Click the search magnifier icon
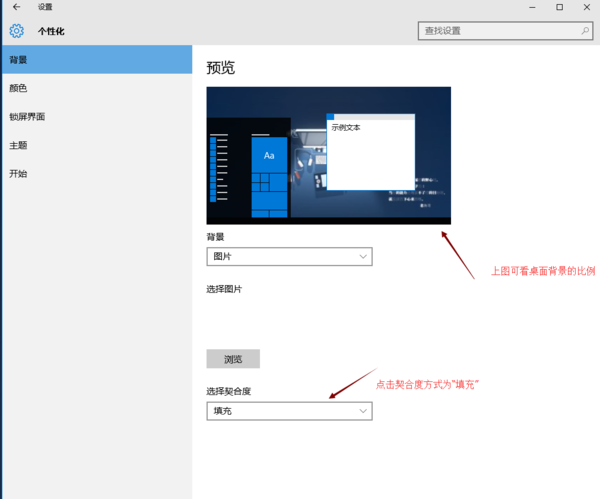Image resolution: width=600 pixels, height=499 pixels. pyautogui.click(x=585, y=31)
